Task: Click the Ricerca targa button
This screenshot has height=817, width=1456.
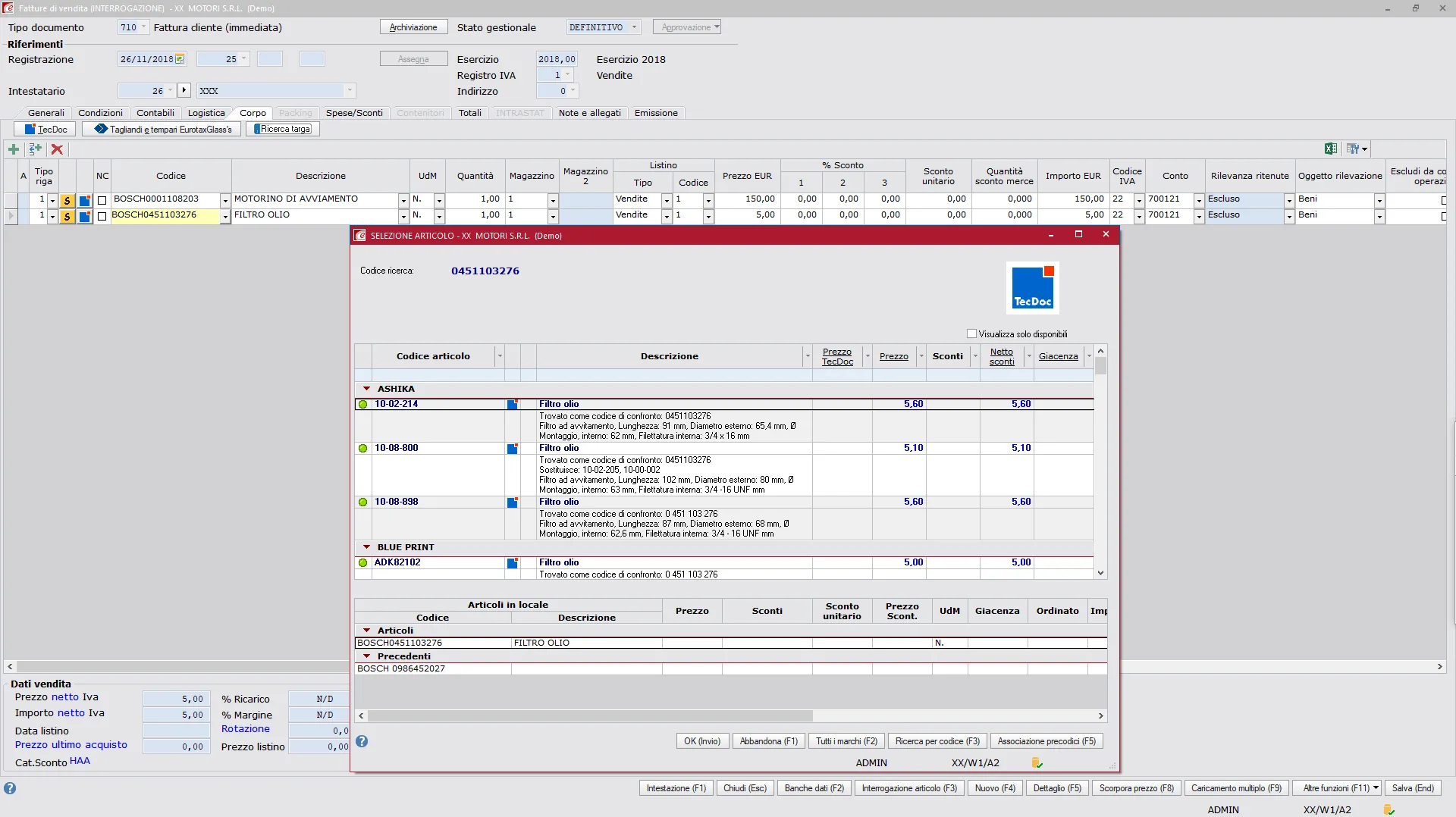Action: pos(282,129)
